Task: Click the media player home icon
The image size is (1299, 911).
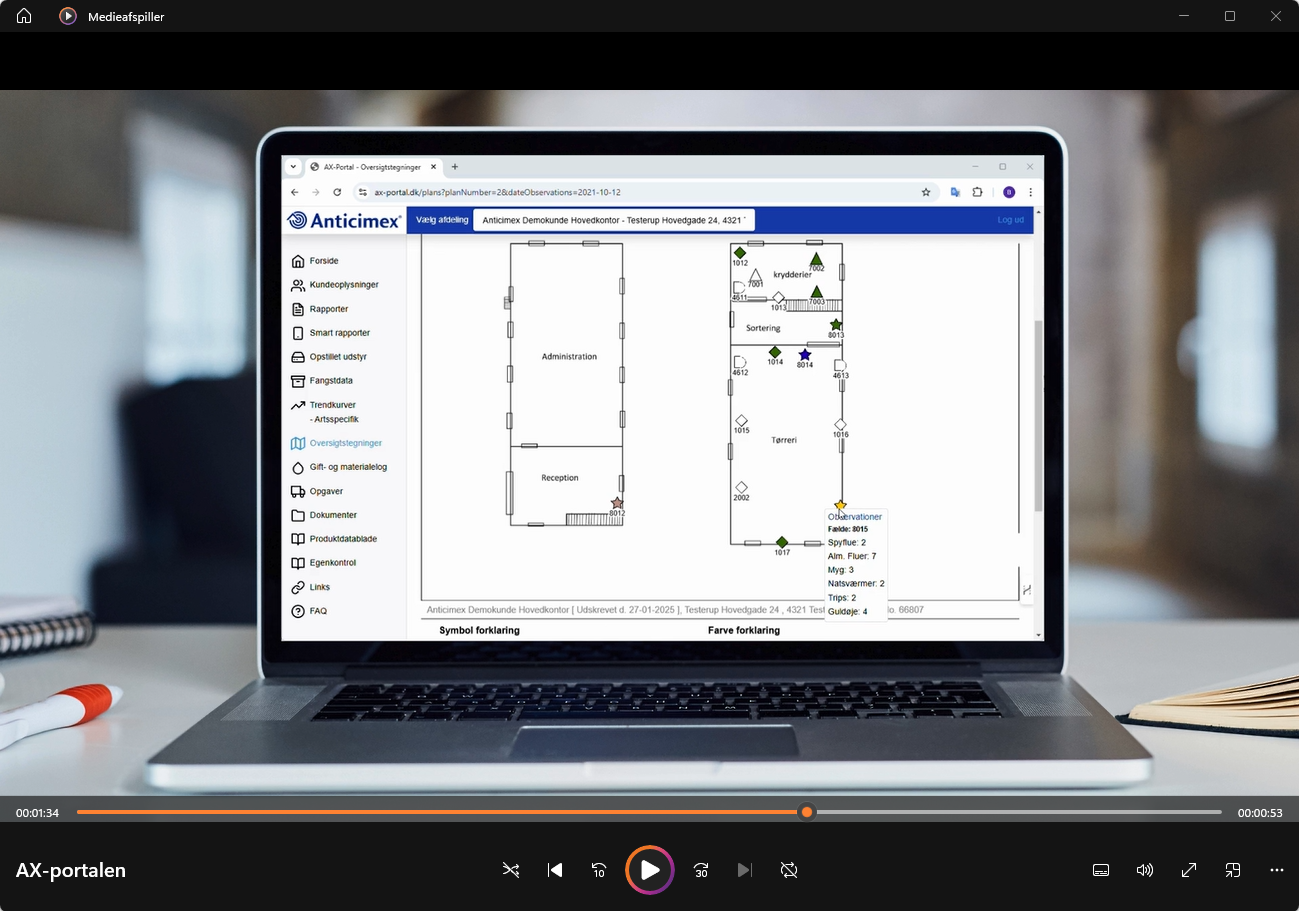Action: pos(24,16)
